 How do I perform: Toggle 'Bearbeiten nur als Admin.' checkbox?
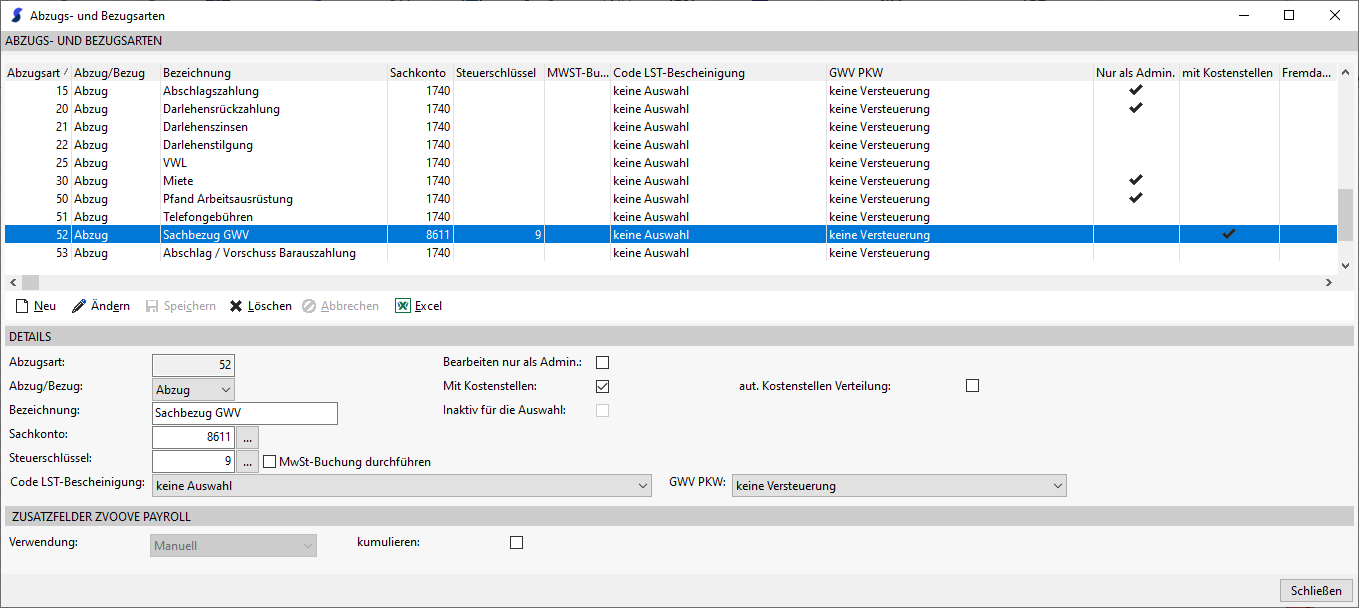(602, 362)
